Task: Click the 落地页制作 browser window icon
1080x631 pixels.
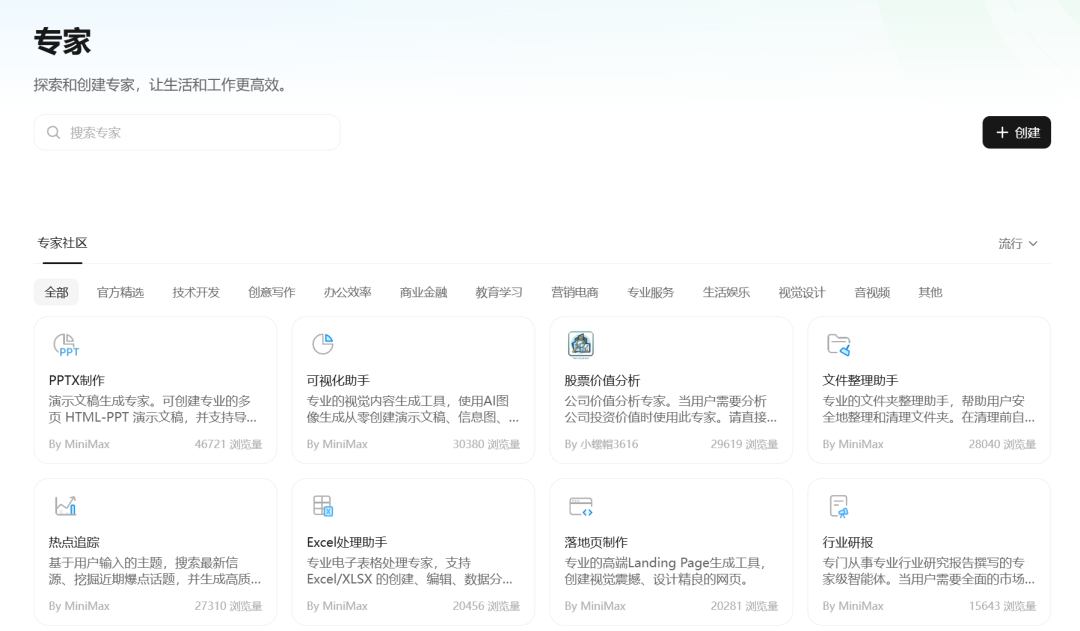Action: (x=580, y=505)
